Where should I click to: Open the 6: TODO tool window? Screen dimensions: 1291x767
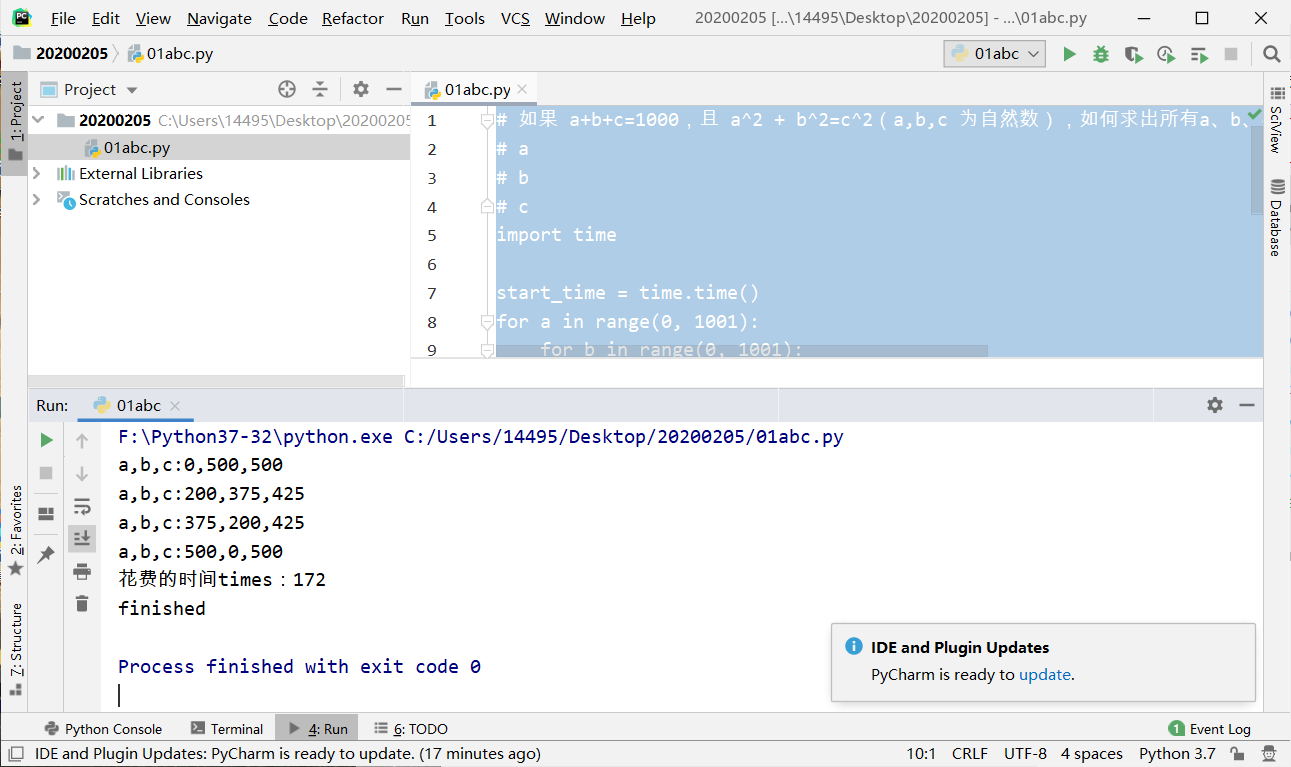[411, 729]
